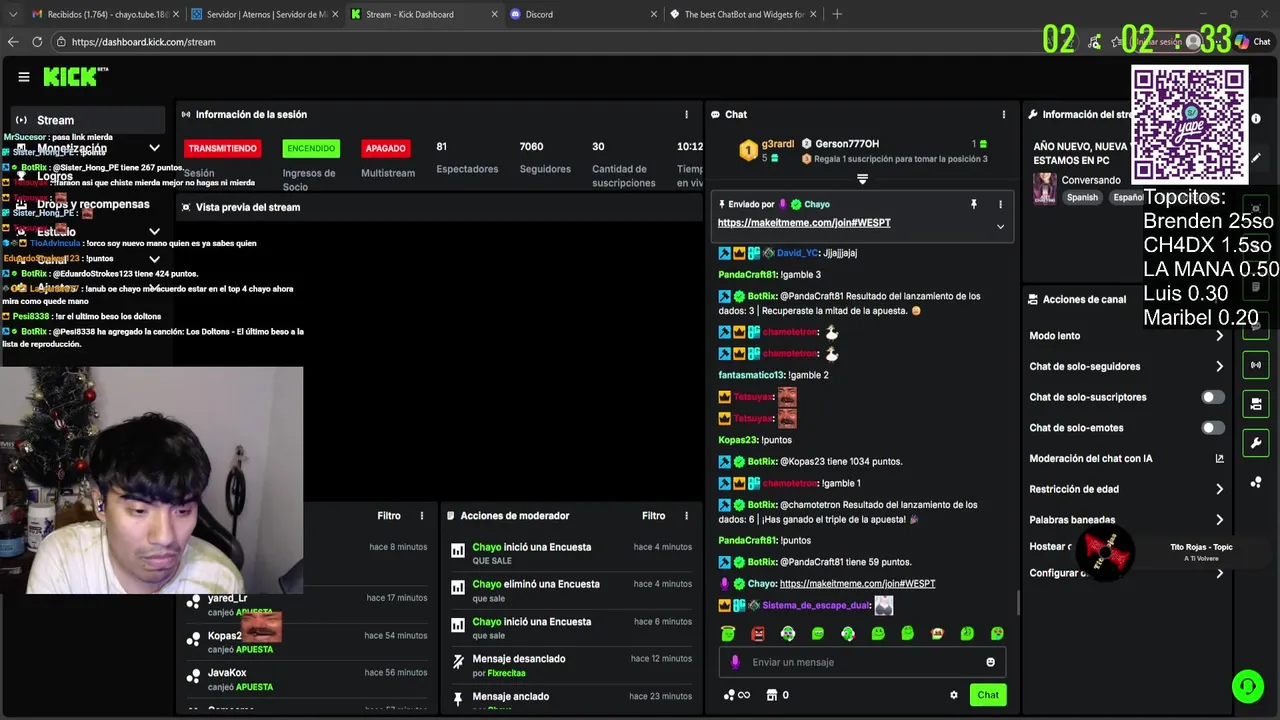
Task: Open external link for Moderación del chat con IA
Action: 1219,459
